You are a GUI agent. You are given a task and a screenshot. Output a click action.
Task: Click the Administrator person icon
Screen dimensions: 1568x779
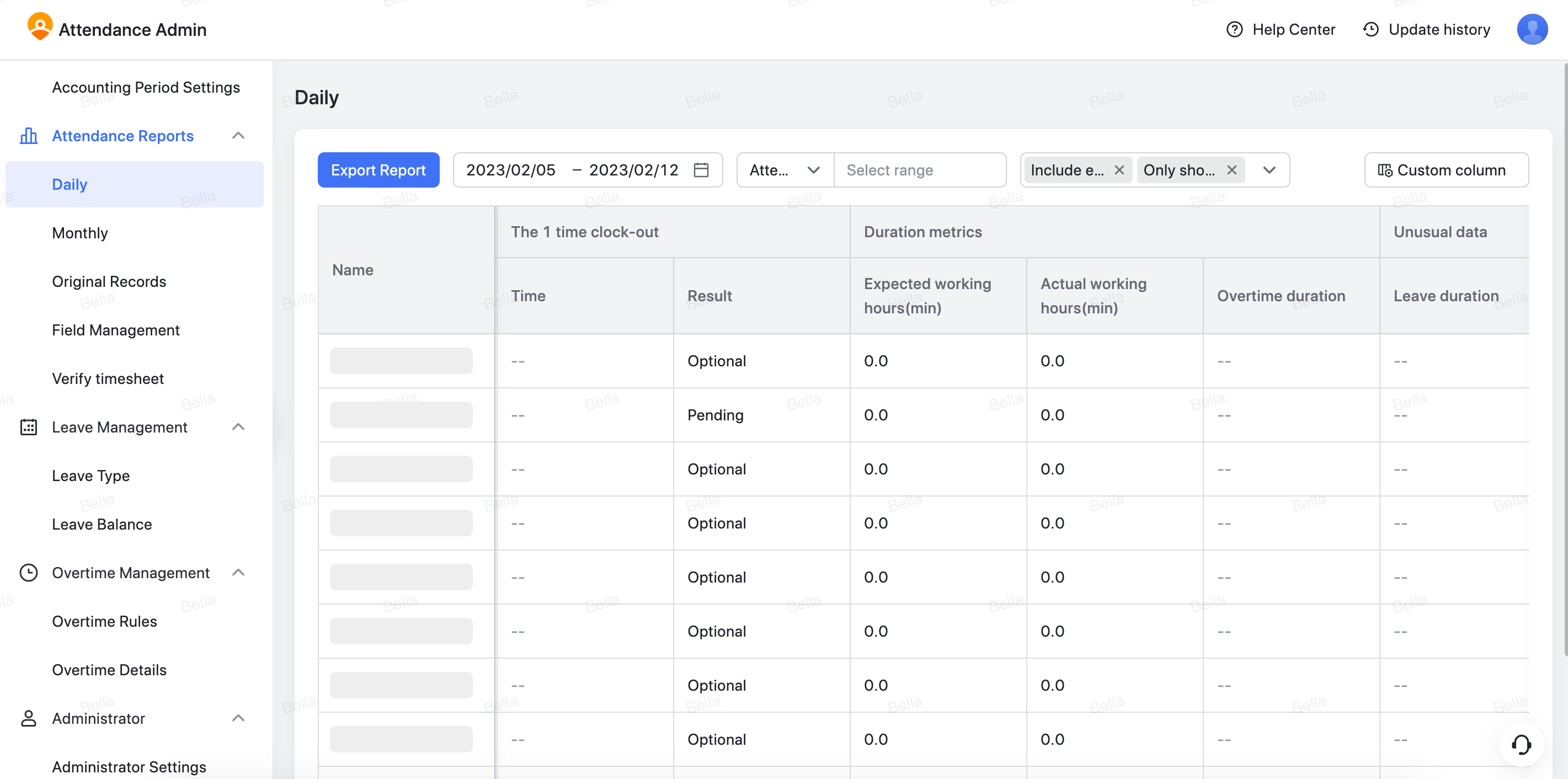(x=28, y=718)
